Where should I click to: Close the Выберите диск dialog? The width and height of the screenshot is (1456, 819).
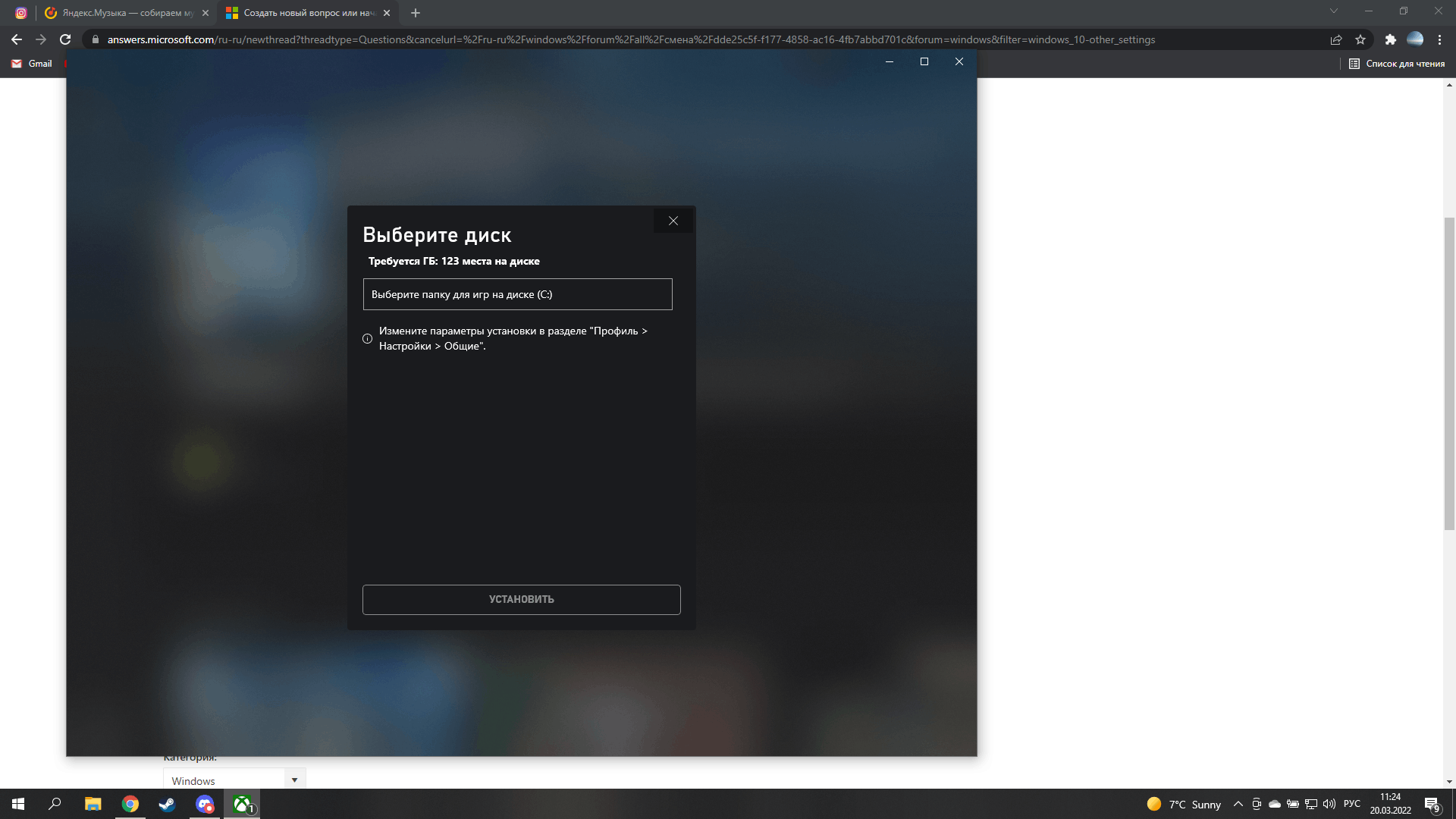tap(673, 221)
